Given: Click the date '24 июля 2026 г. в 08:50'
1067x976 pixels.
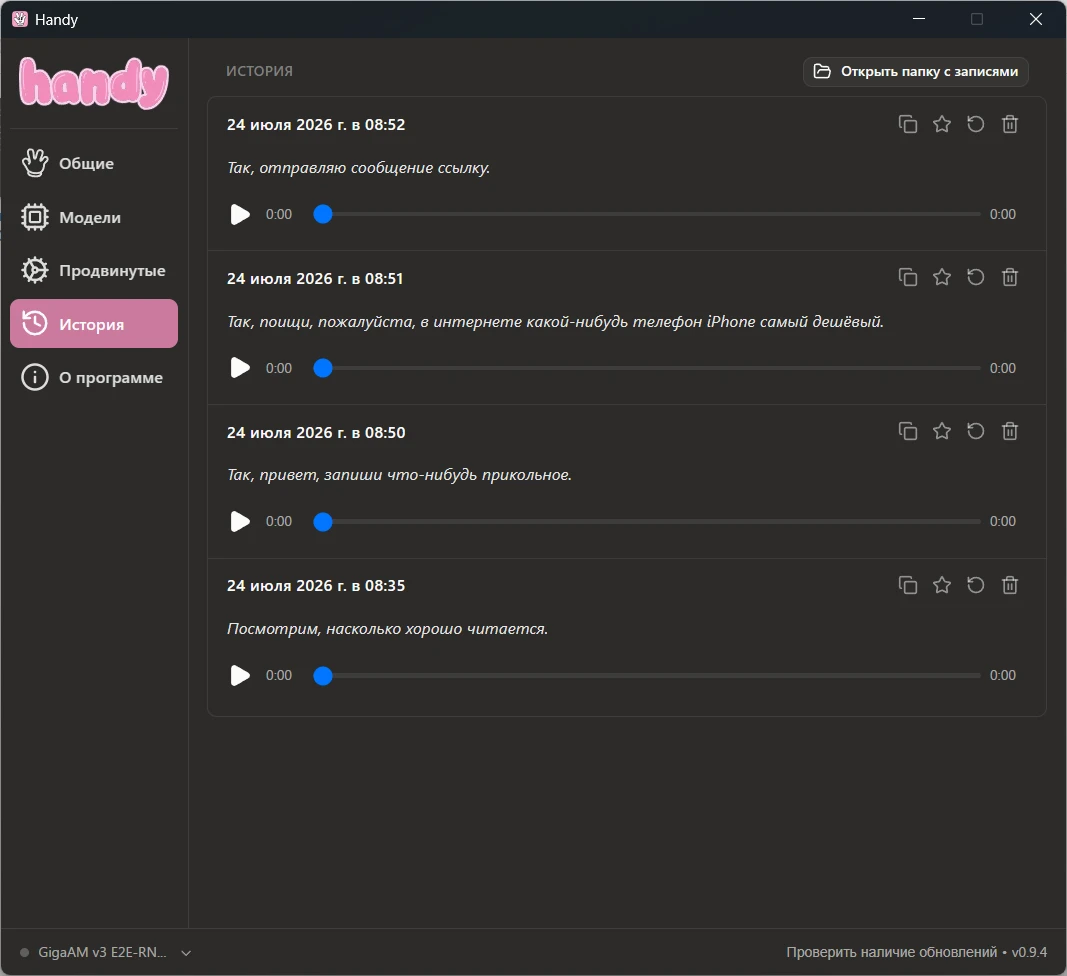Looking at the screenshot, I should coord(316,432).
